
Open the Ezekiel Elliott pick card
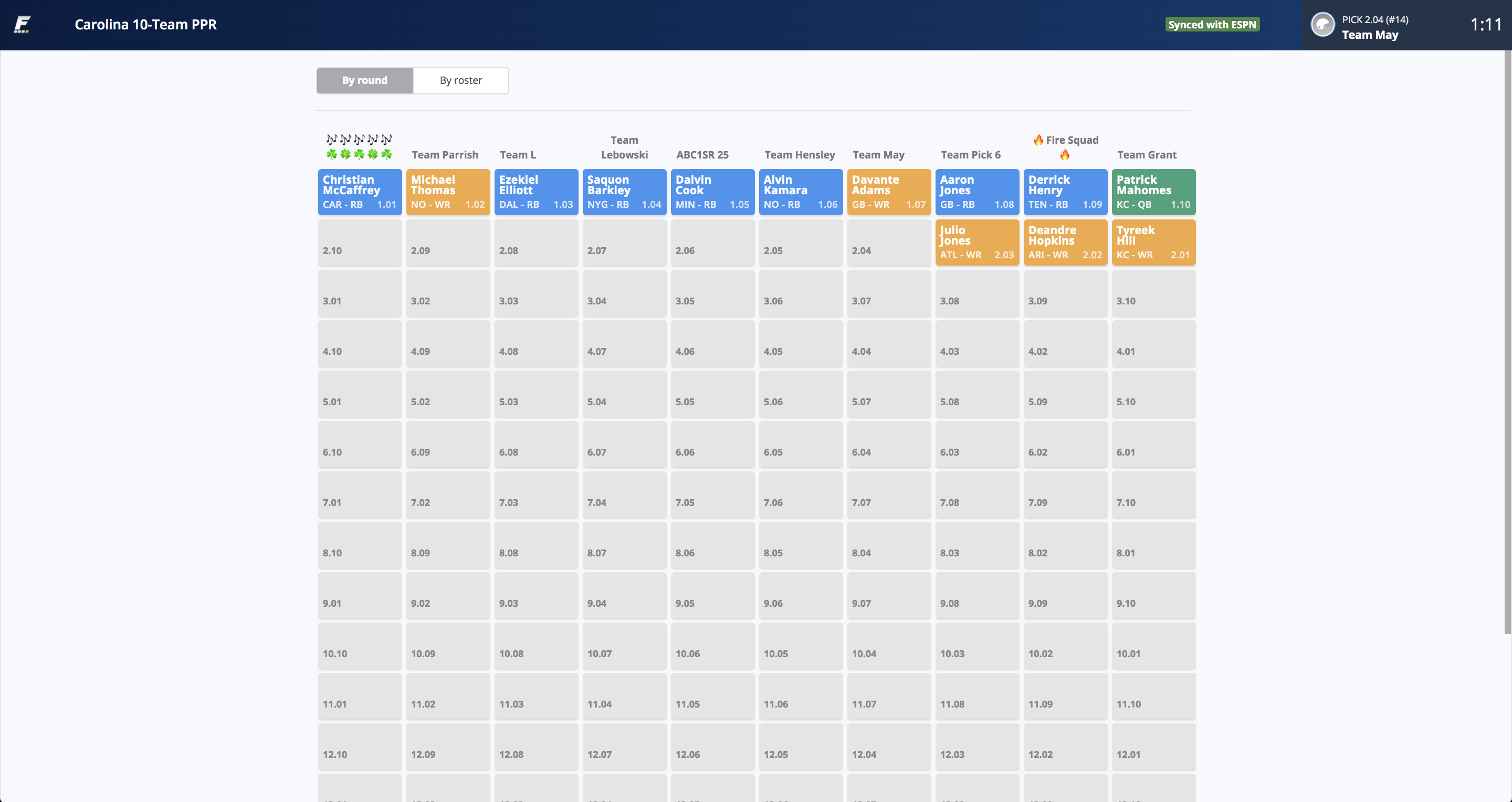coord(536,192)
